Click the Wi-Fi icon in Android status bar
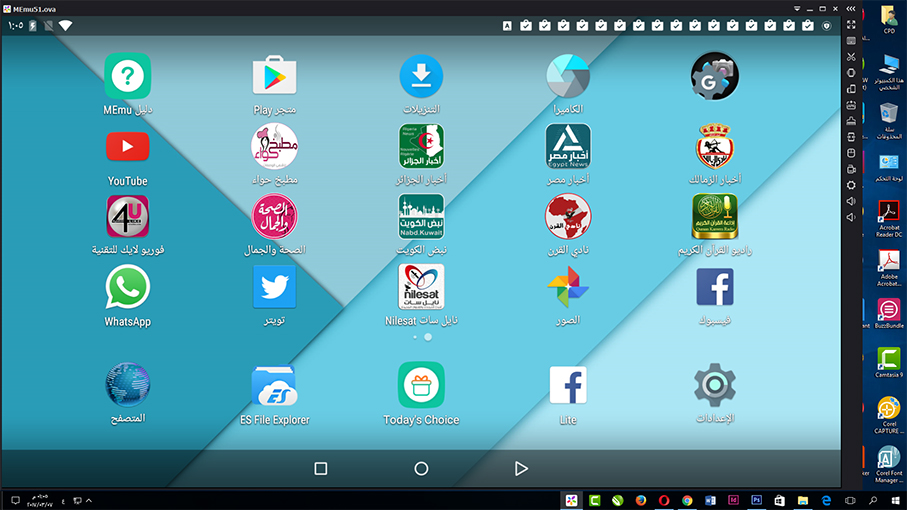This screenshot has width=907, height=510. coord(65,25)
